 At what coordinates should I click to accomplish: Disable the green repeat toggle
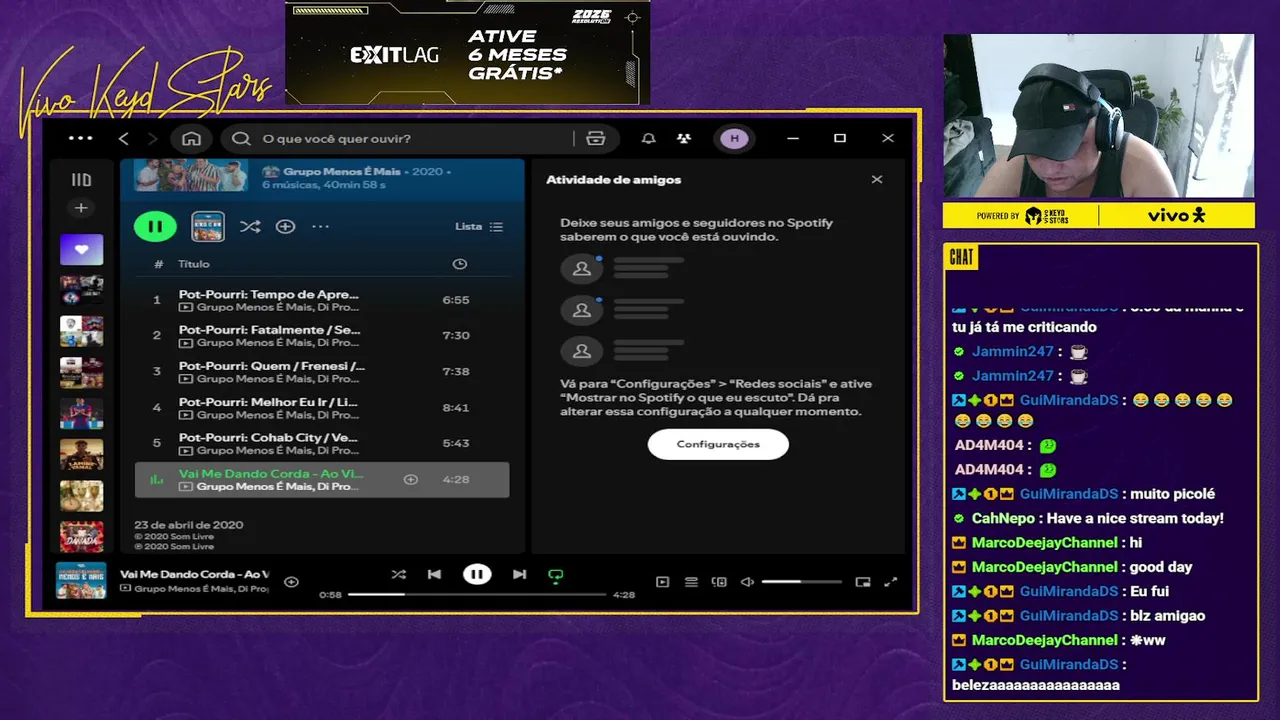[556, 575]
